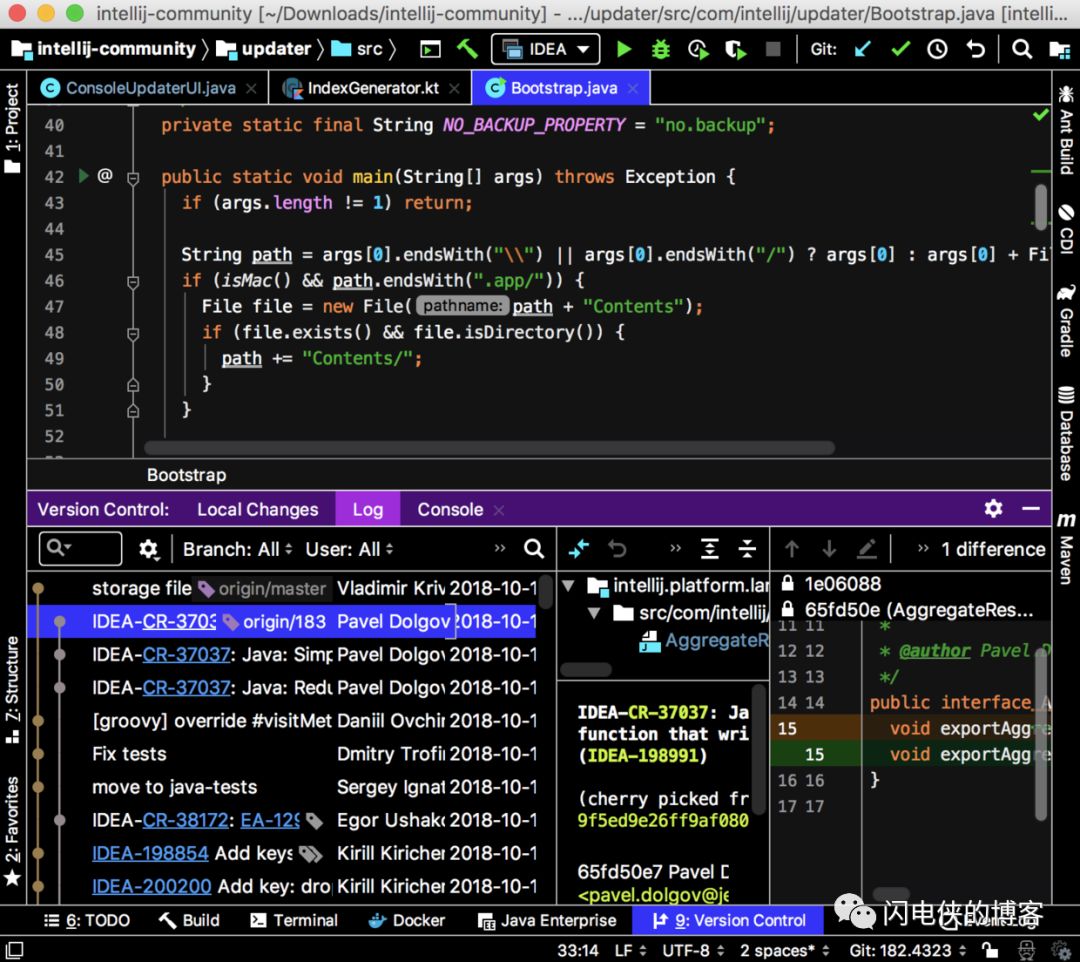Open the User: All filter dropdown

[349, 549]
